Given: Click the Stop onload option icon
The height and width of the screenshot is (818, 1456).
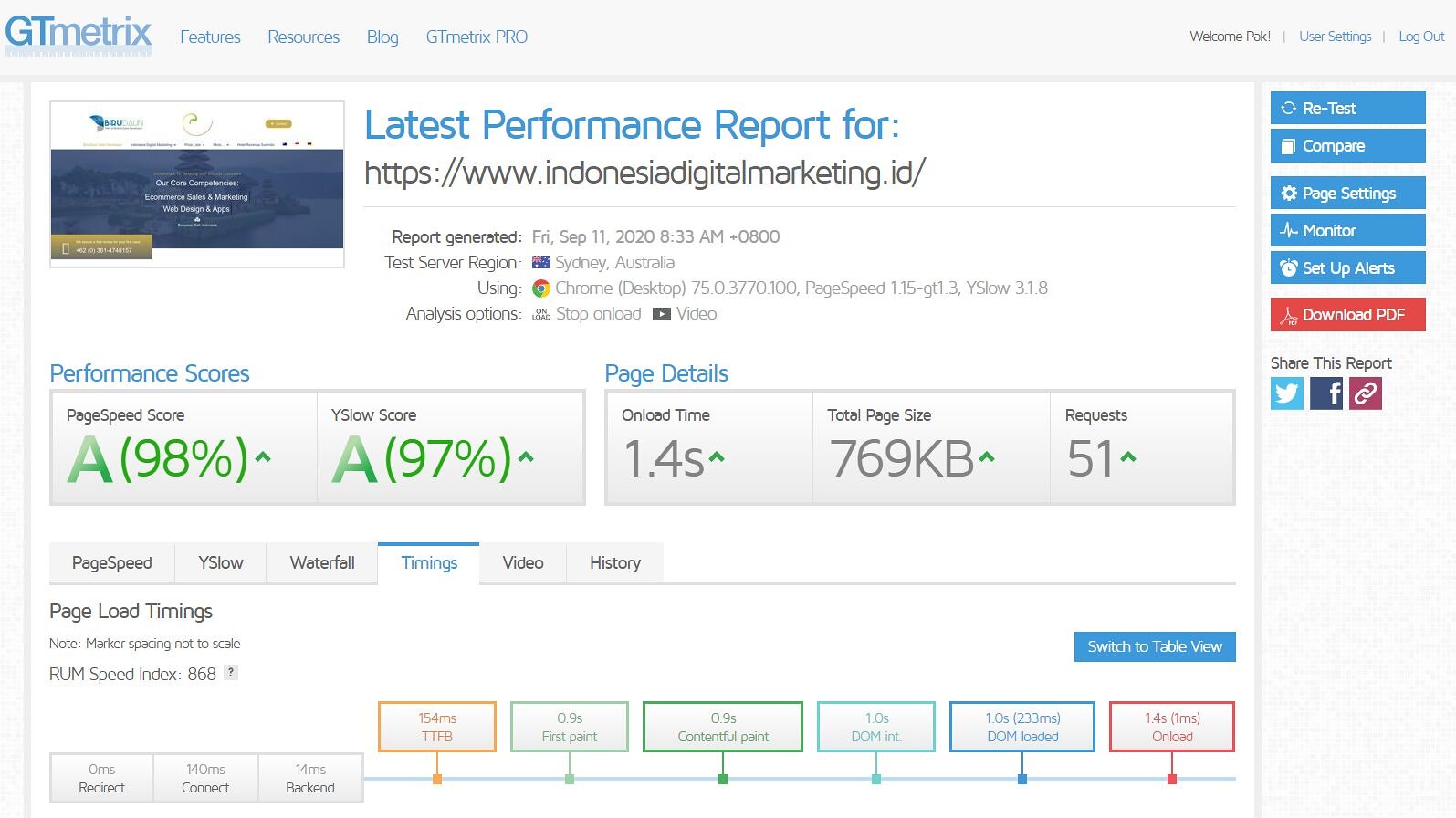Looking at the screenshot, I should (541, 314).
